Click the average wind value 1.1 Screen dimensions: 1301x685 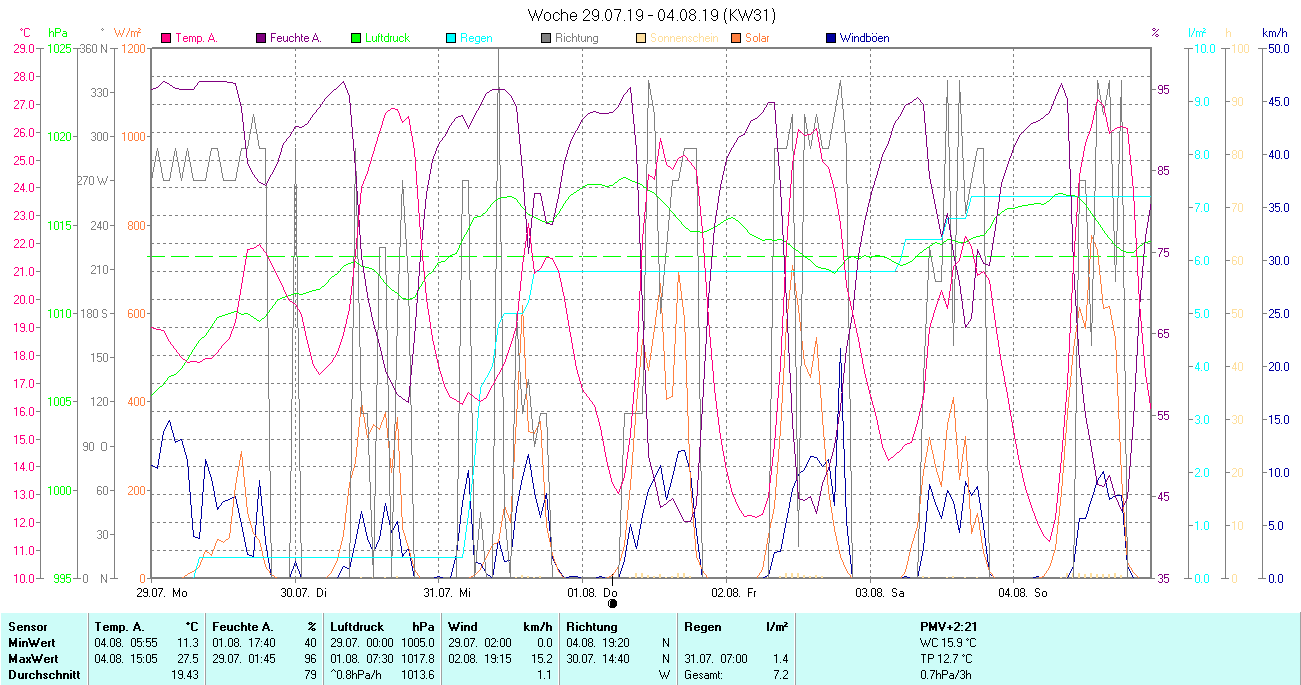point(544,675)
